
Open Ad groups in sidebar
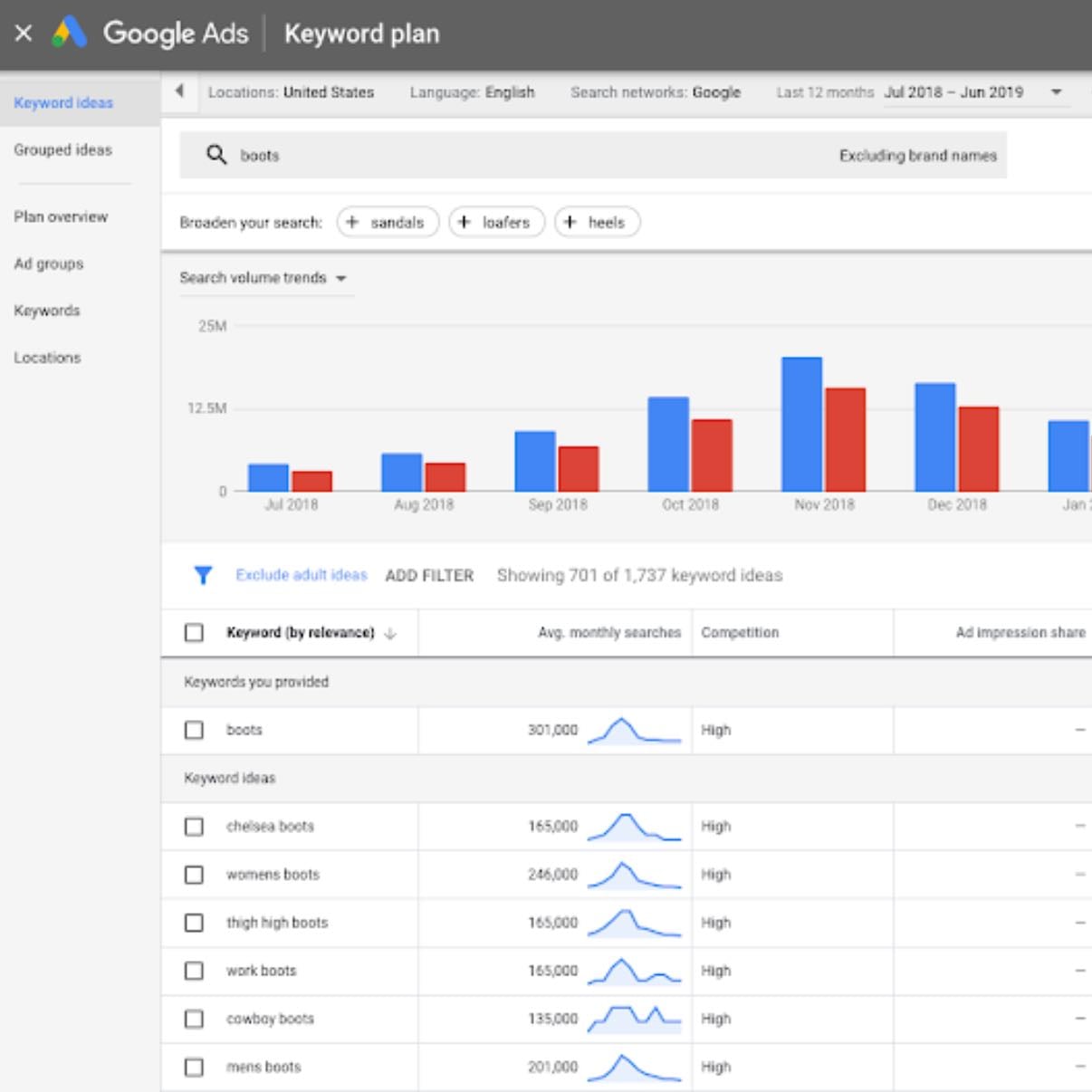49,263
